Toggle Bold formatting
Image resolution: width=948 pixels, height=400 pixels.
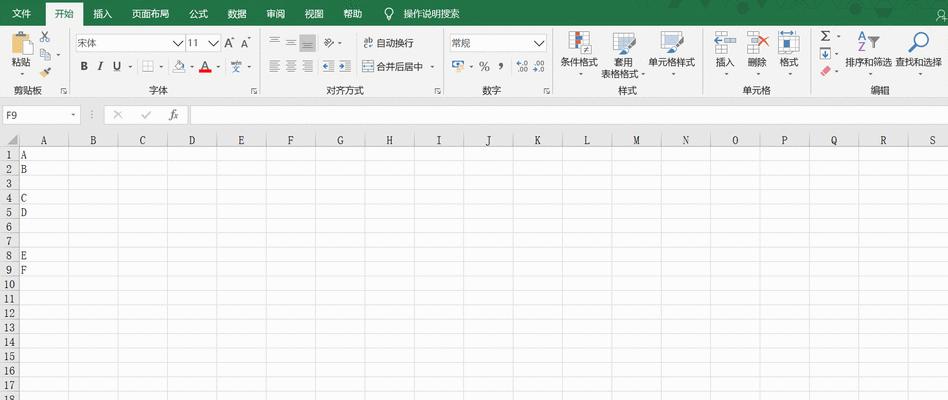[x=84, y=66]
